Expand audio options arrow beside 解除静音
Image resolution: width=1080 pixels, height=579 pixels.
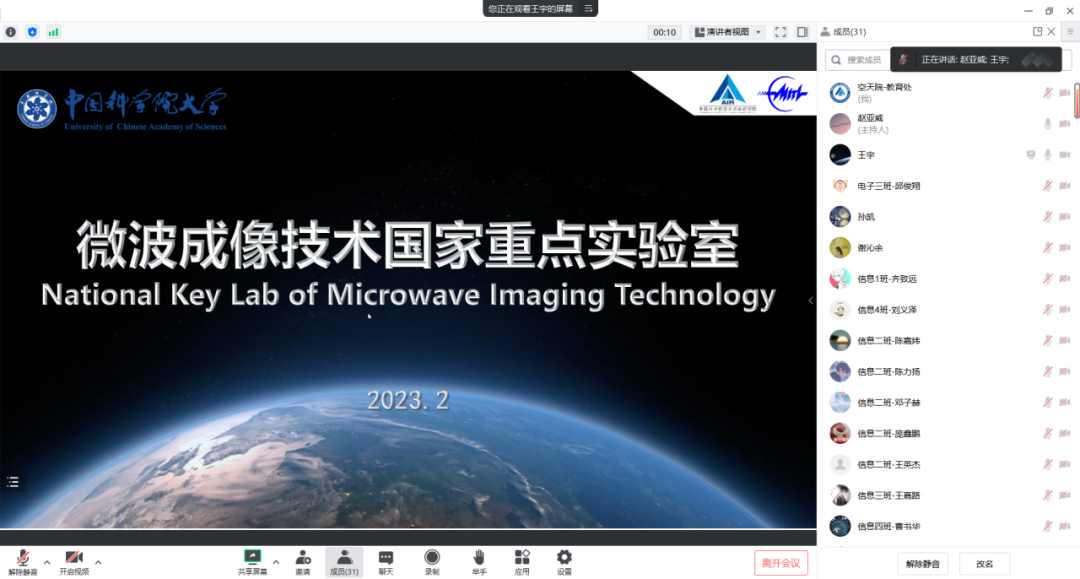click(47, 562)
